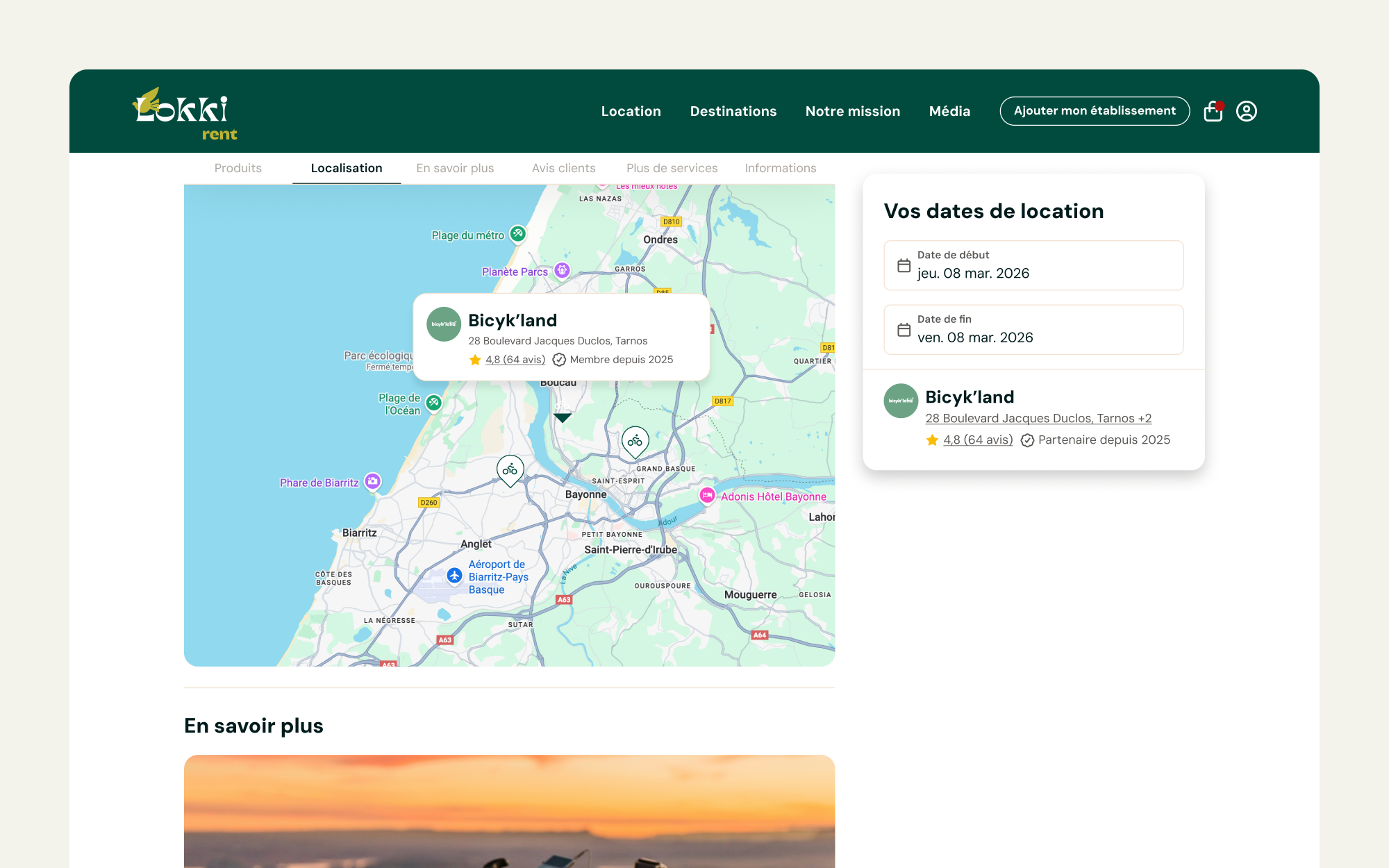Select the bike marker above Anglet

click(x=510, y=471)
